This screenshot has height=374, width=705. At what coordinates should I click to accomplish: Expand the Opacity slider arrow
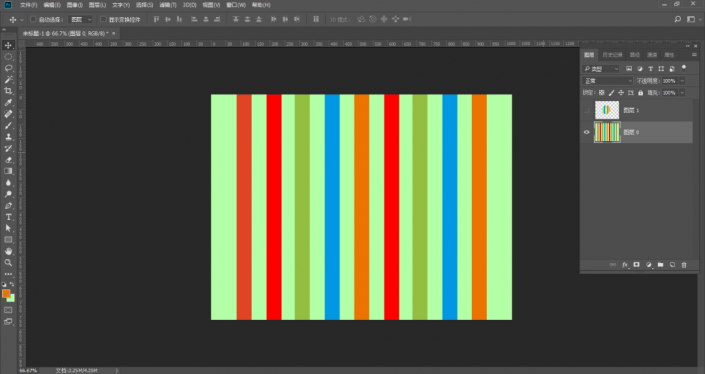[682, 81]
